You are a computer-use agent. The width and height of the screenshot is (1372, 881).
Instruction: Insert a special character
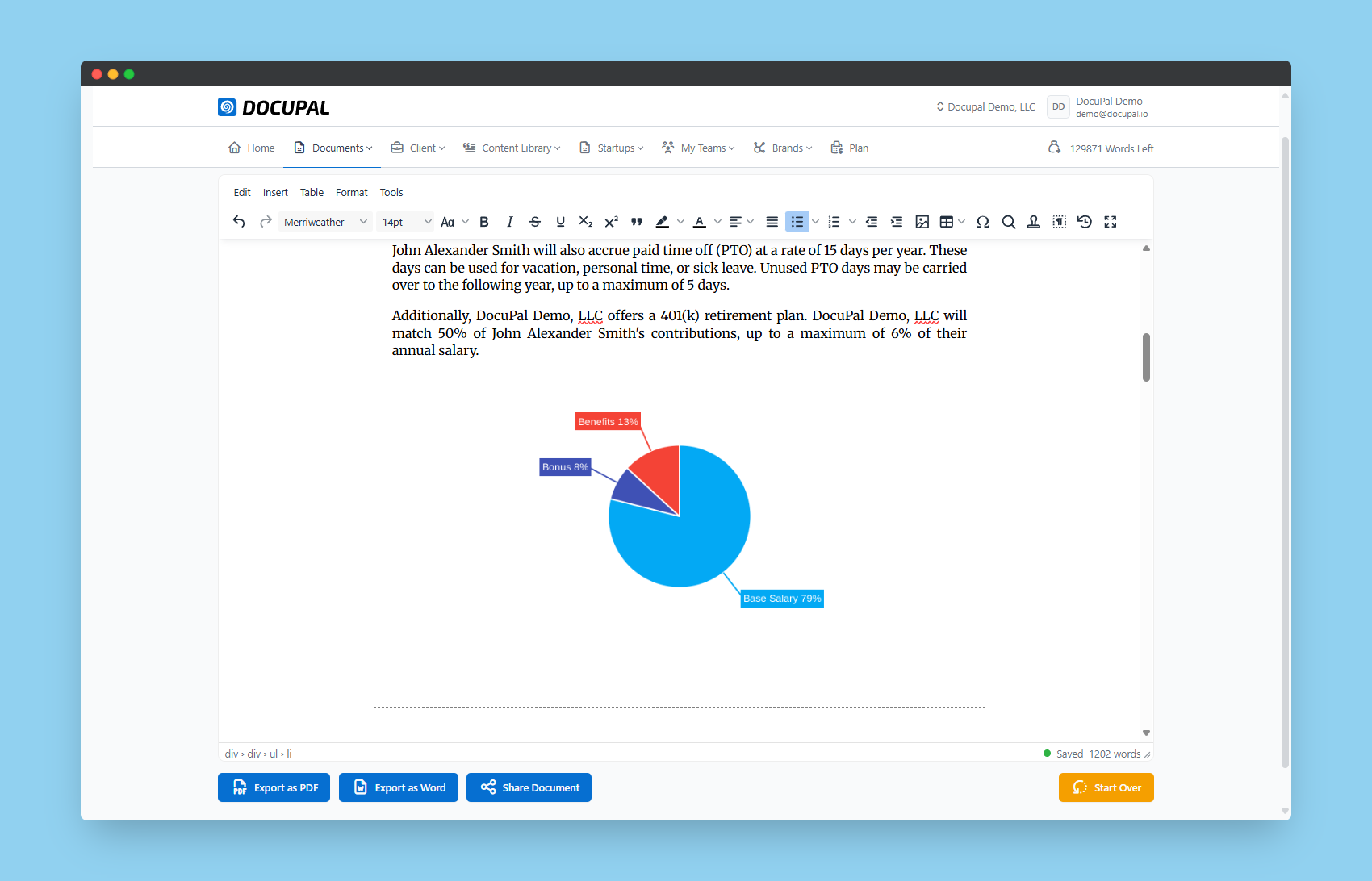pyautogui.click(x=983, y=222)
